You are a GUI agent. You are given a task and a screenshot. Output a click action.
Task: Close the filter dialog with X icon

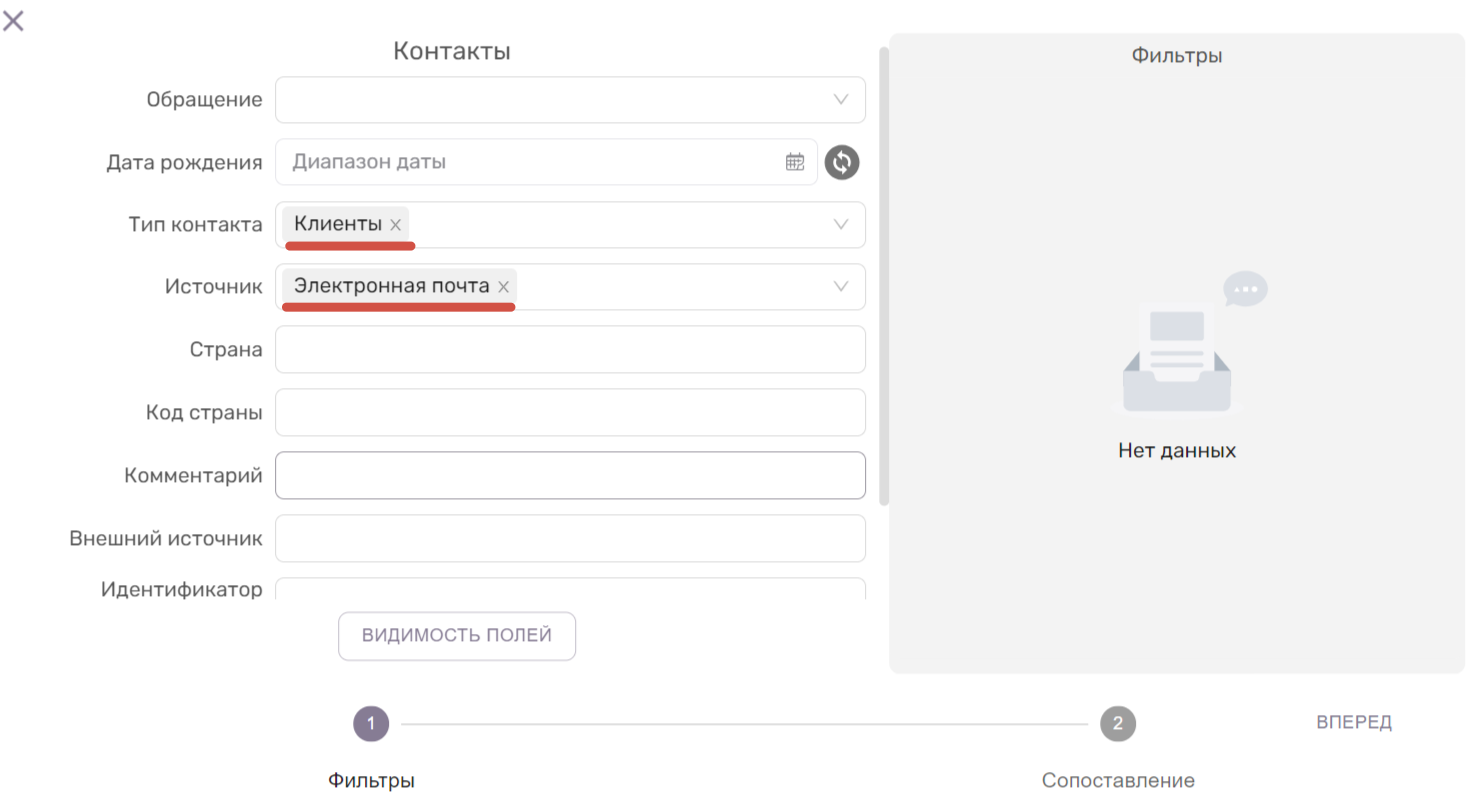[x=13, y=20]
